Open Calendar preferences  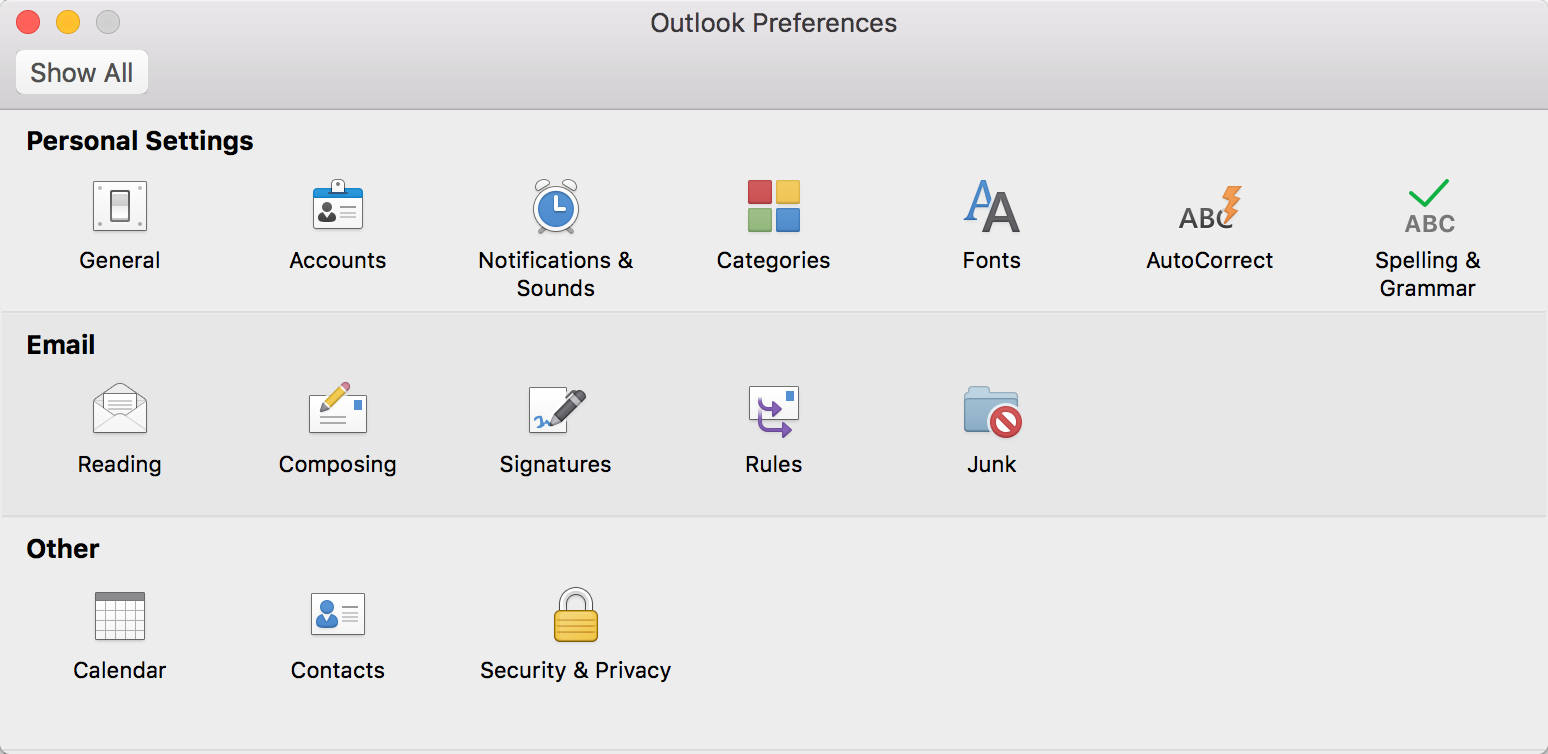[120, 615]
